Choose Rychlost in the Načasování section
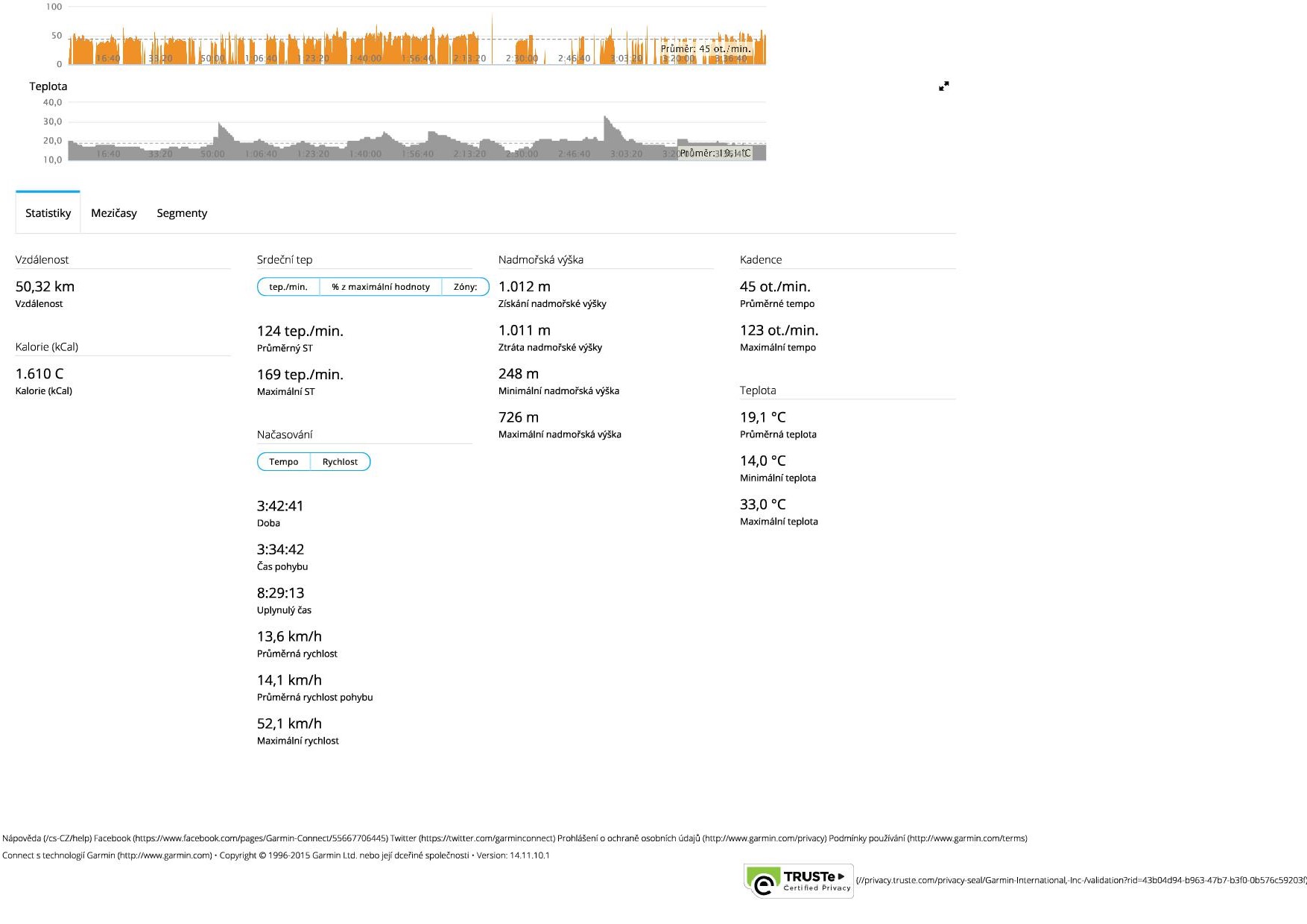The height and width of the screenshot is (924, 1307). 340,462
